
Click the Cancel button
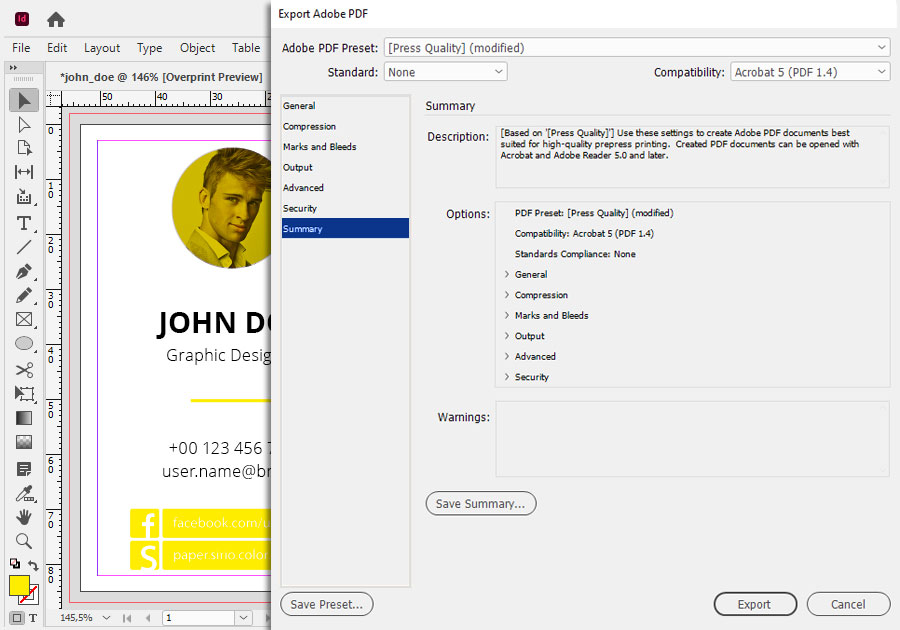[848, 604]
